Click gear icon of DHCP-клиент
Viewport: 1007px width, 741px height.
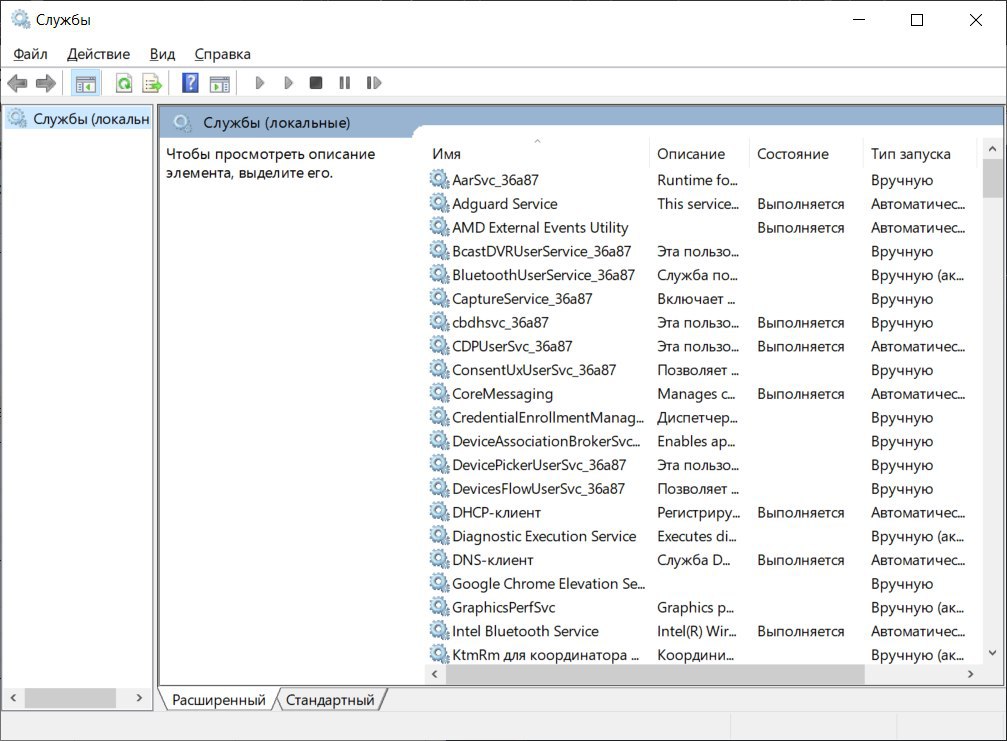click(x=439, y=512)
